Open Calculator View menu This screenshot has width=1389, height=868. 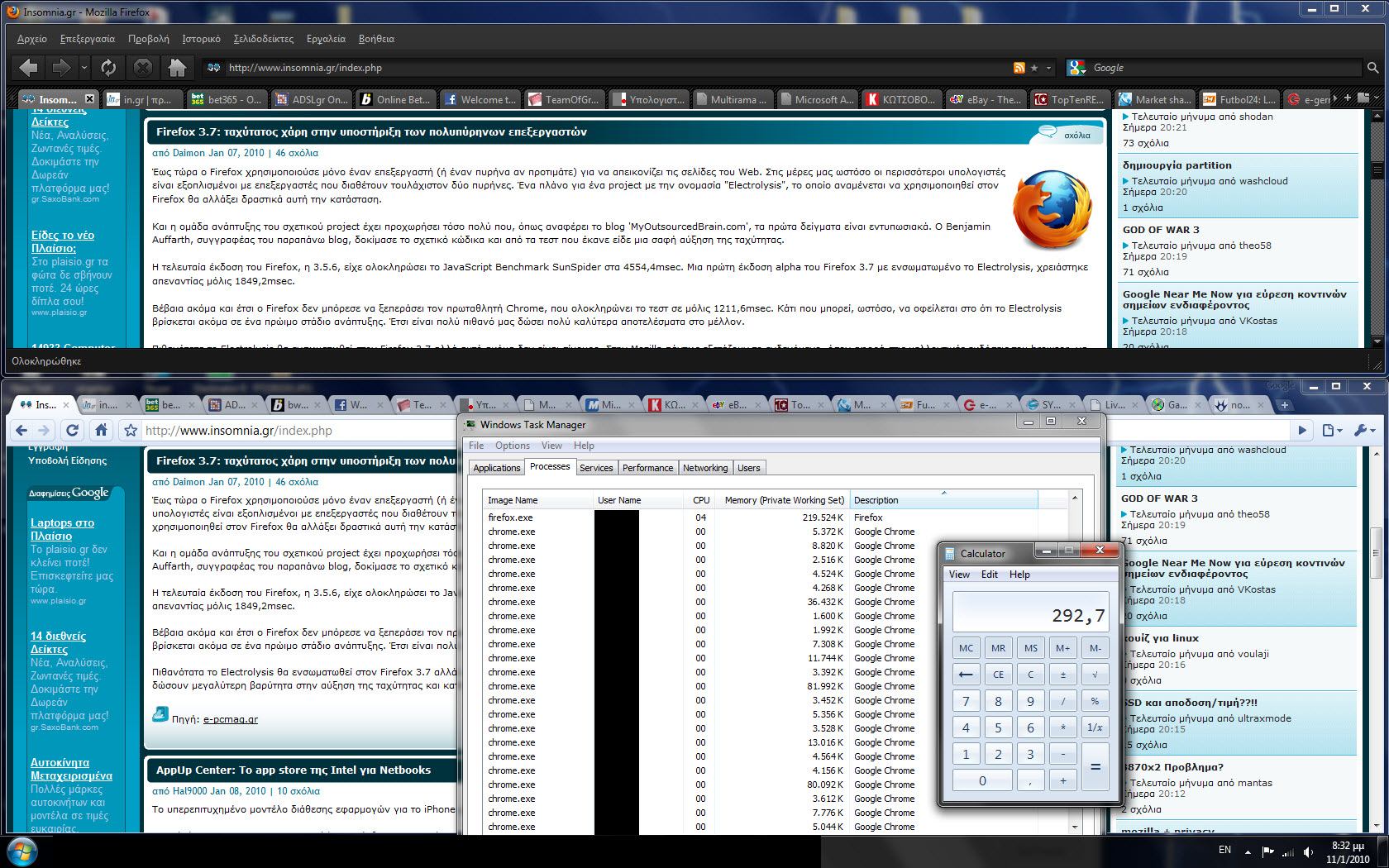click(959, 575)
